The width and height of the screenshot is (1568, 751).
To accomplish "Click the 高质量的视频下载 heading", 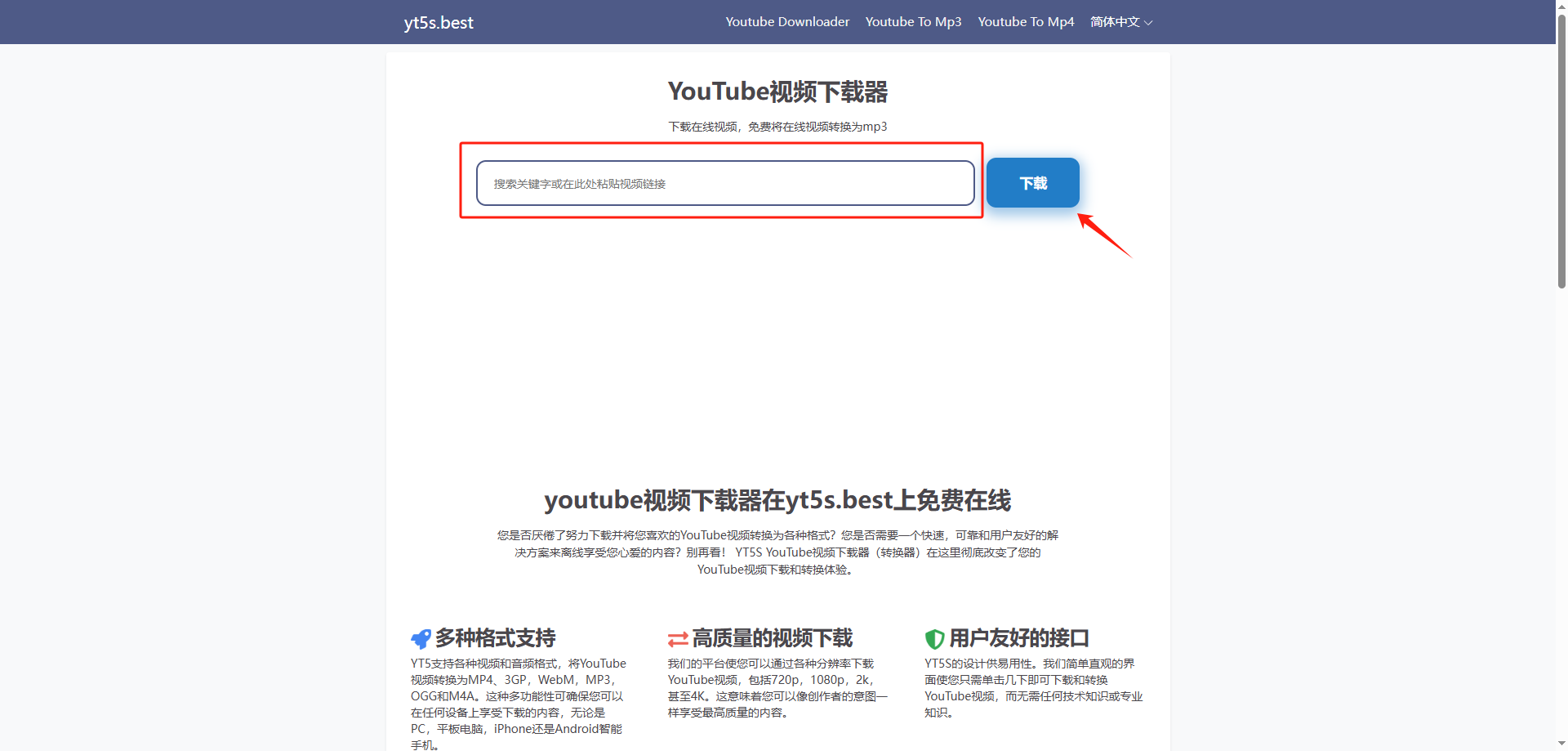I will [x=773, y=638].
